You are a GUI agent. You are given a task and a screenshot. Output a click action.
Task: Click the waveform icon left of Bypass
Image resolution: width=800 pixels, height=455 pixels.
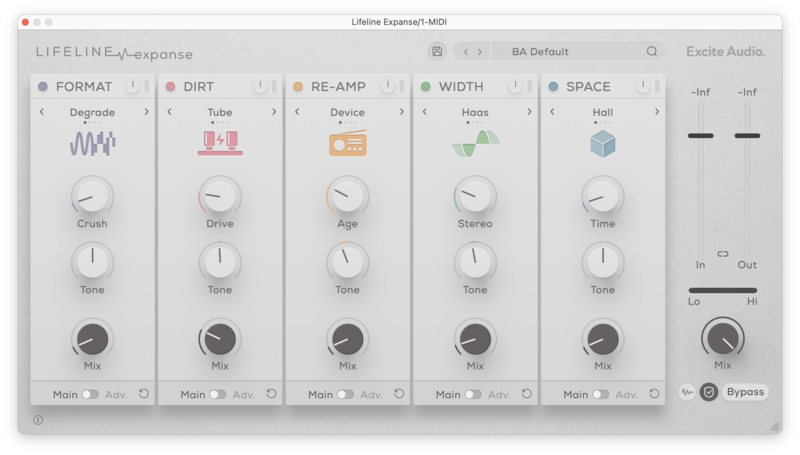pyautogui.click(x=687, y=392)
